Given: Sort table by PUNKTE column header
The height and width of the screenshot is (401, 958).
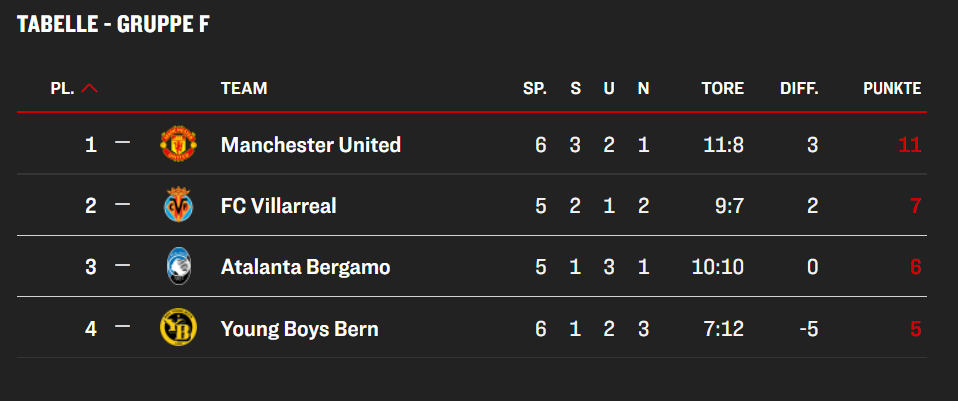Looking at the screenshot, I should coord(892,89).
